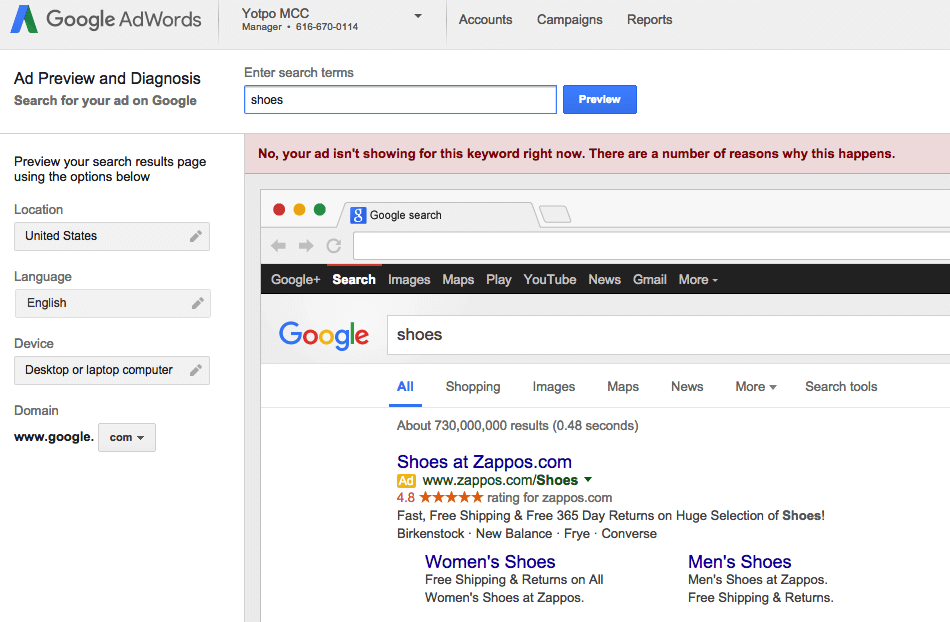Click the Preview button

(599, 99)
